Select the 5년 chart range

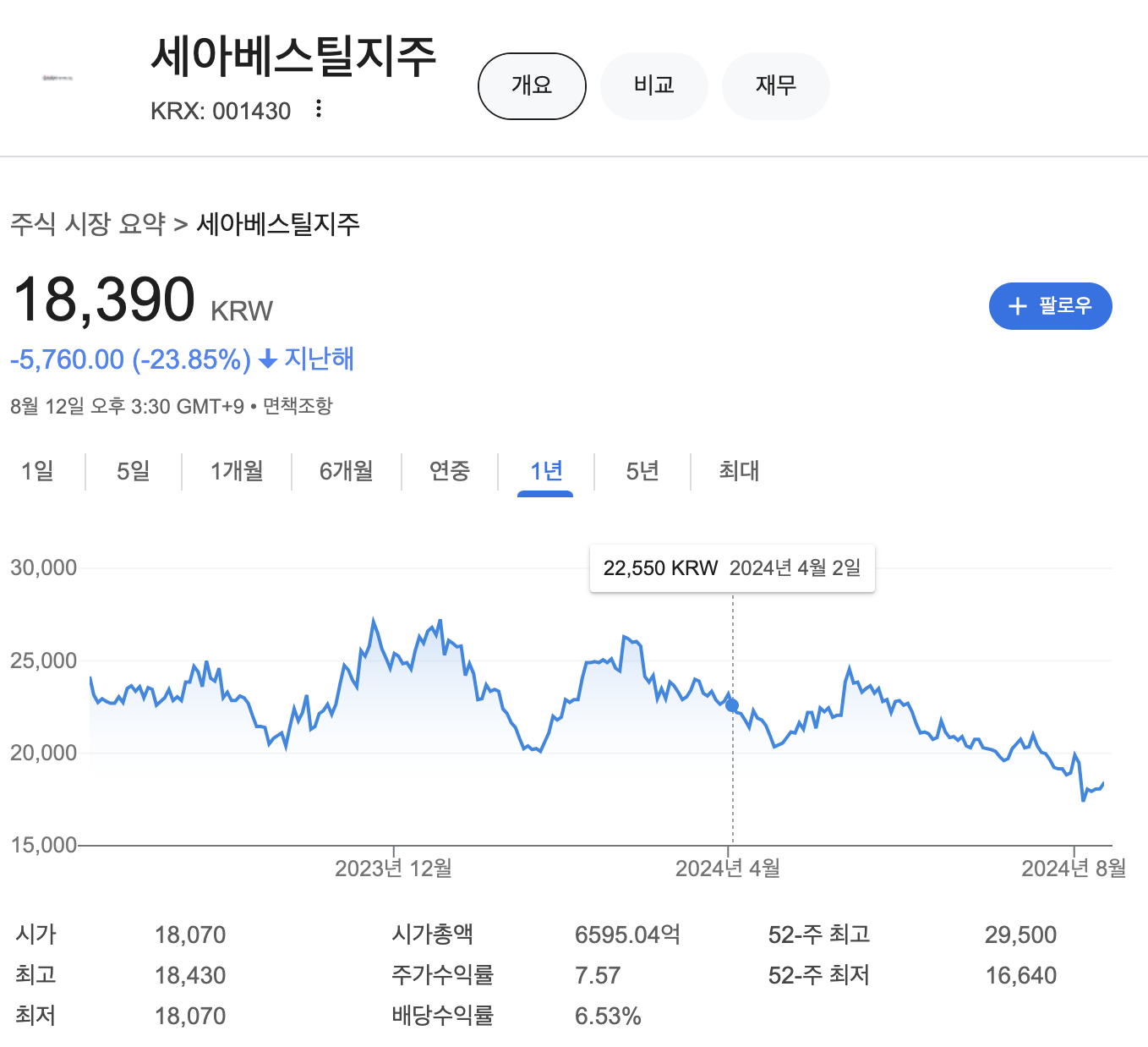642,471
